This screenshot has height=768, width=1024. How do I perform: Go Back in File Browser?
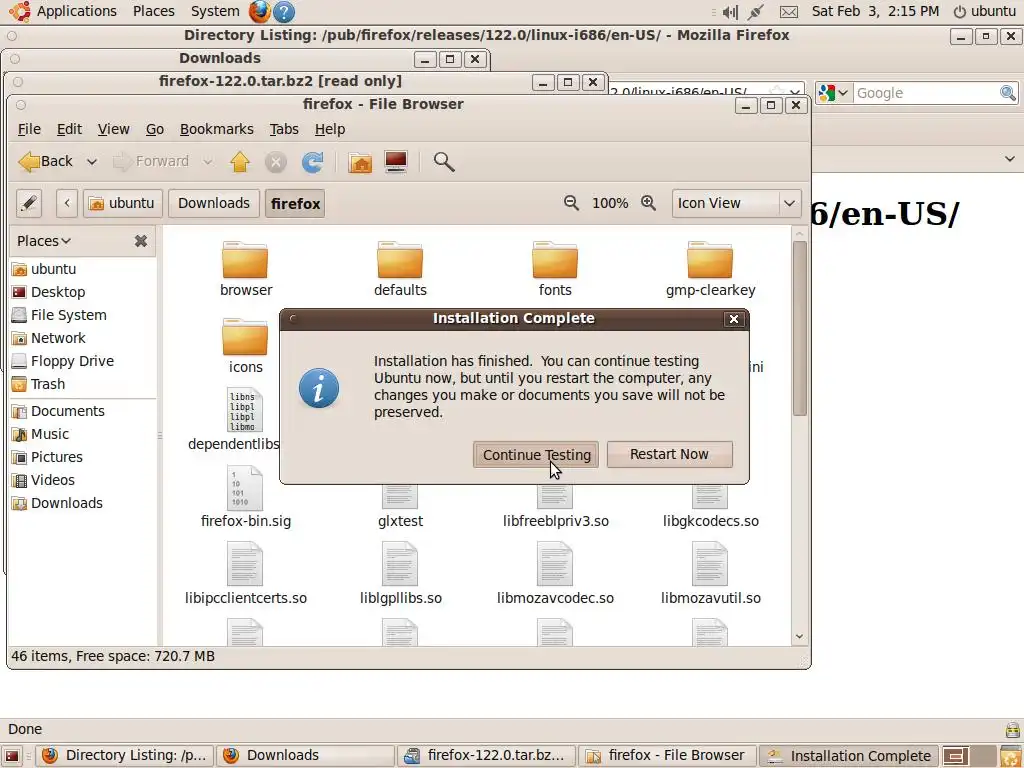pyautogui.click(x=46, y=161)
